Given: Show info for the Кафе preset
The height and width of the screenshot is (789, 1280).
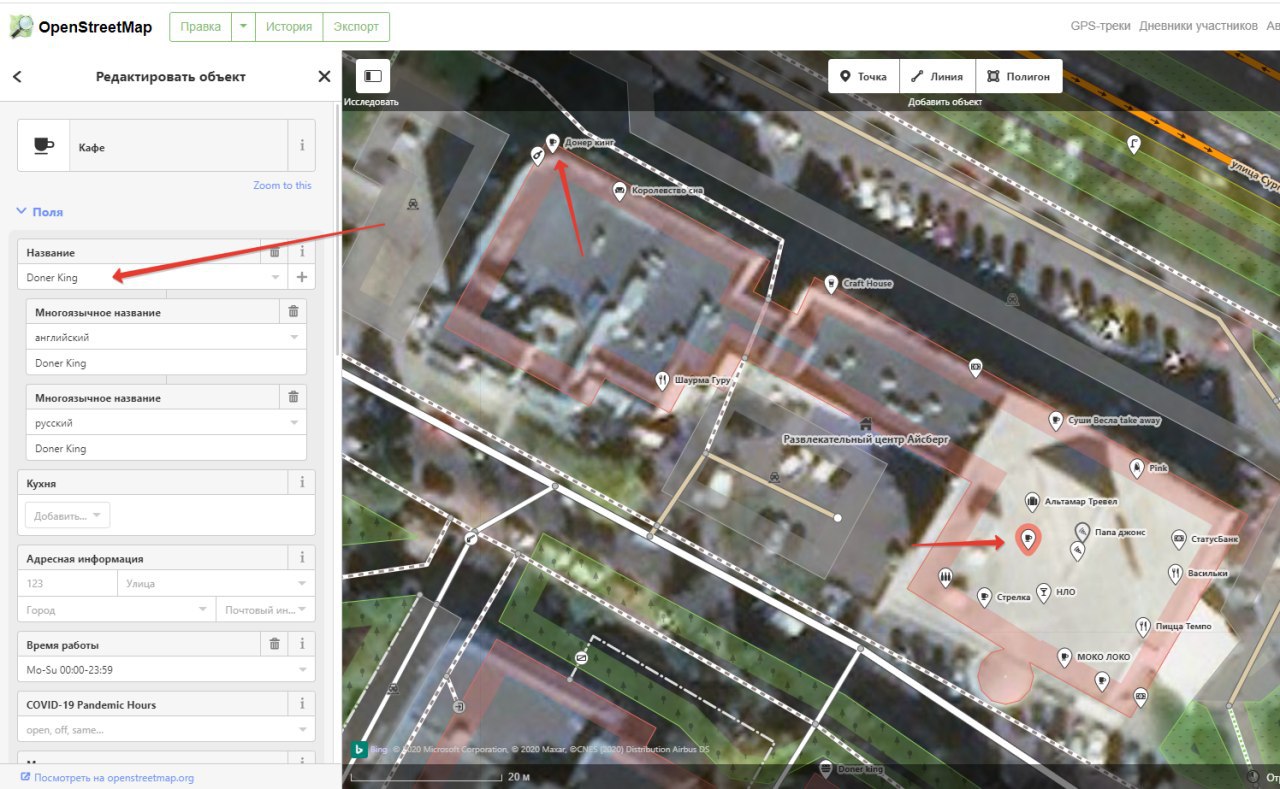Looking at the screenshot, I should coord(302,146).
